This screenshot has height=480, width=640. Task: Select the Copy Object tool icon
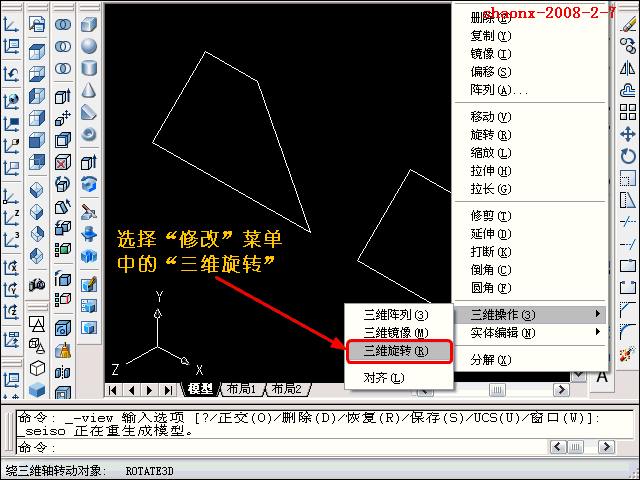(x=628, y=46)
